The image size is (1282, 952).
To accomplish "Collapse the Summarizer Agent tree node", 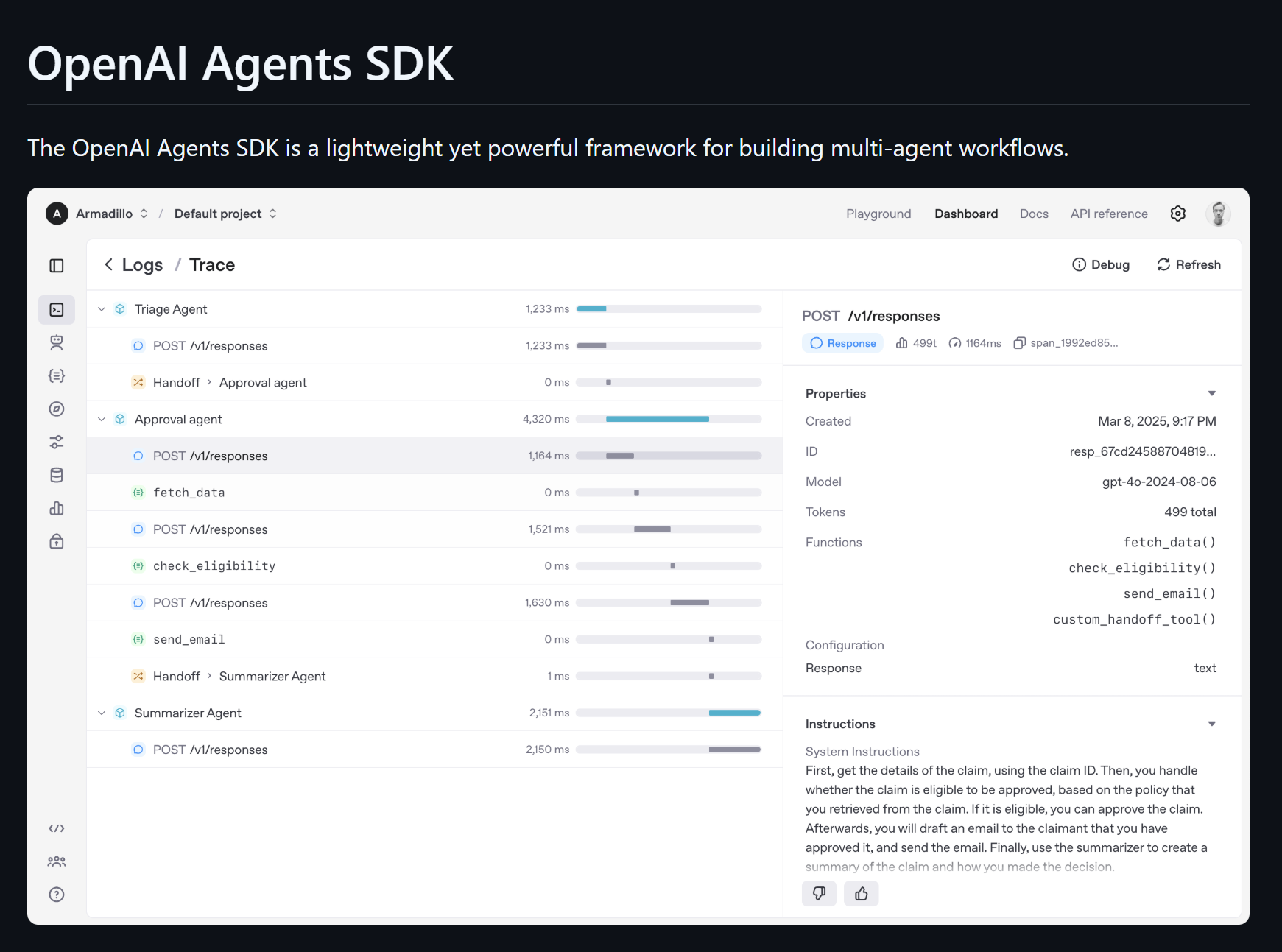I will (x=102, y=713).
